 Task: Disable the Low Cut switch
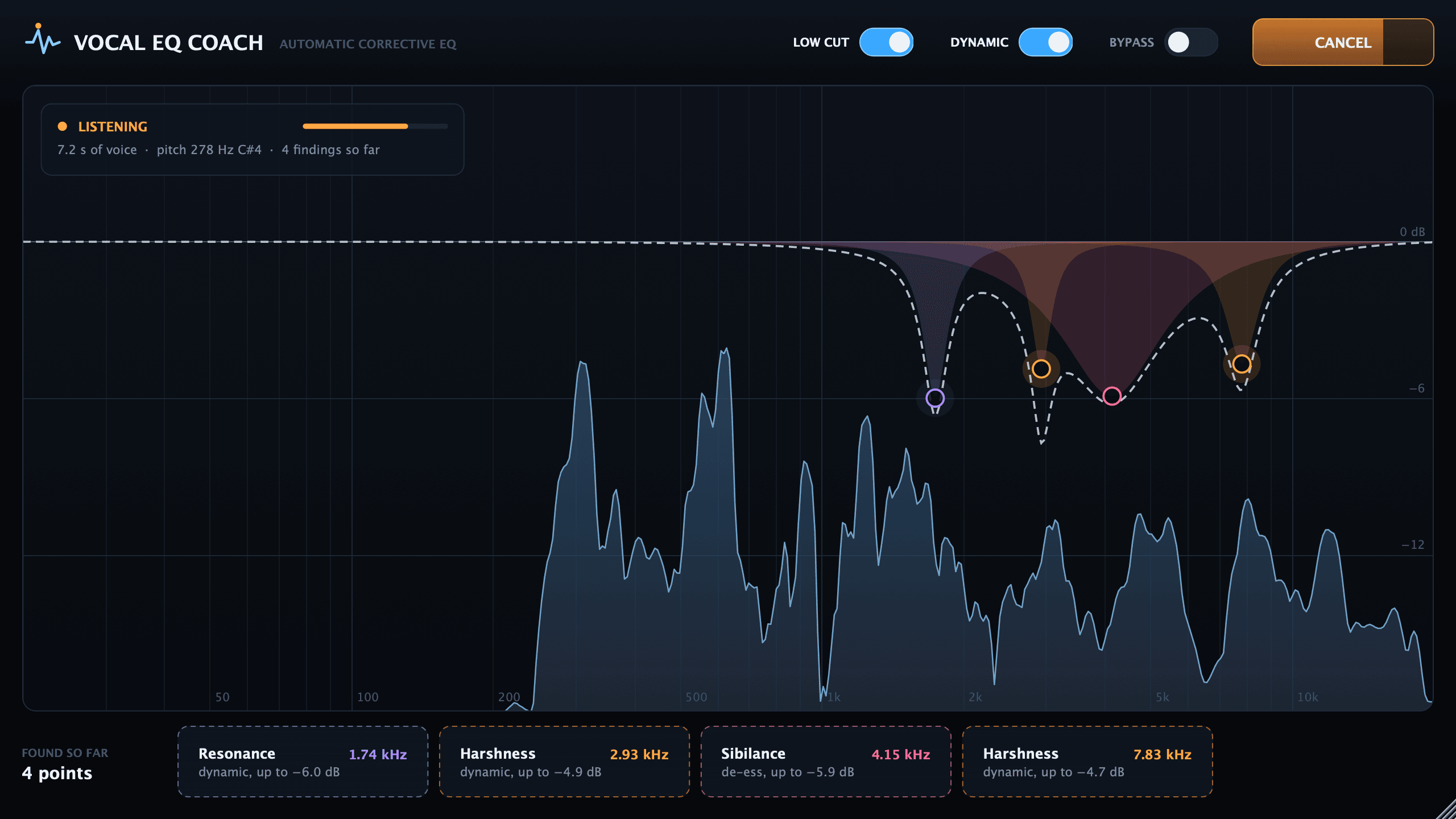[x=886, y=42]
